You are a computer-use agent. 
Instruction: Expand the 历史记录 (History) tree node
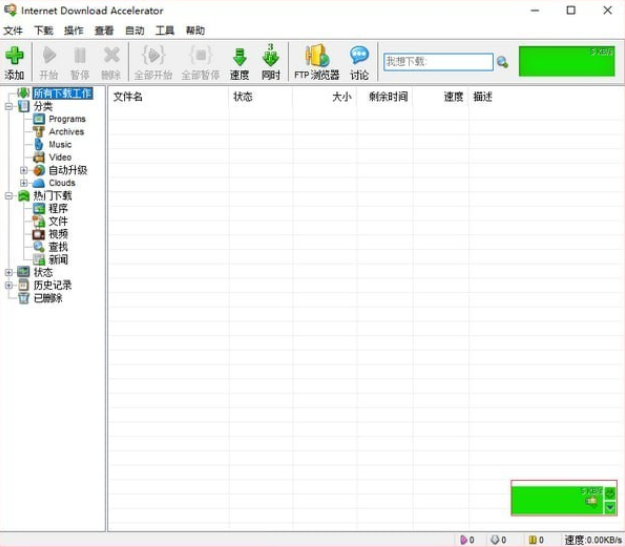click(9, 285)
